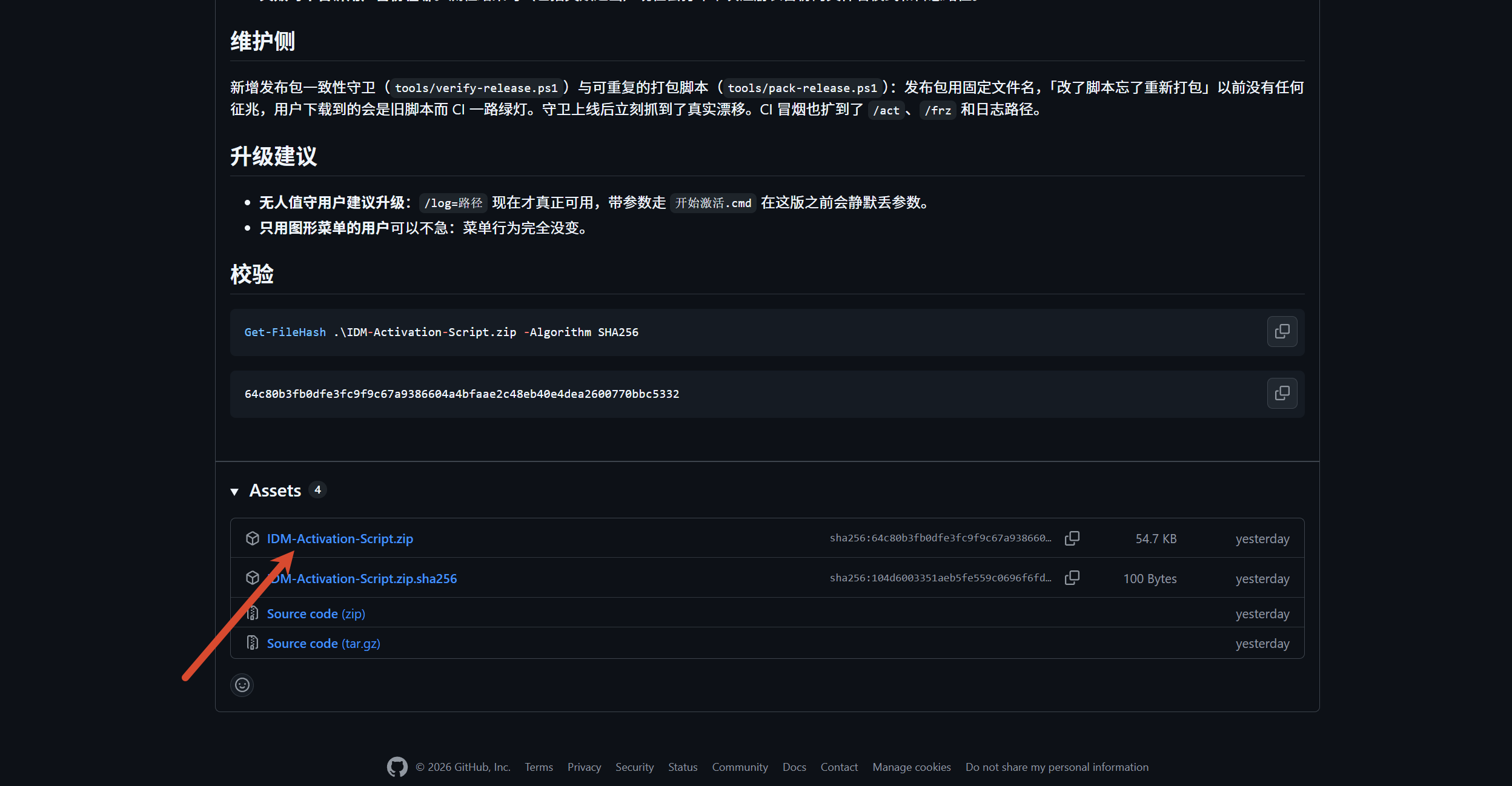This screenshot has width=1512, height=786.
Task: Open the Community footer link
Action: coord(740,767)
